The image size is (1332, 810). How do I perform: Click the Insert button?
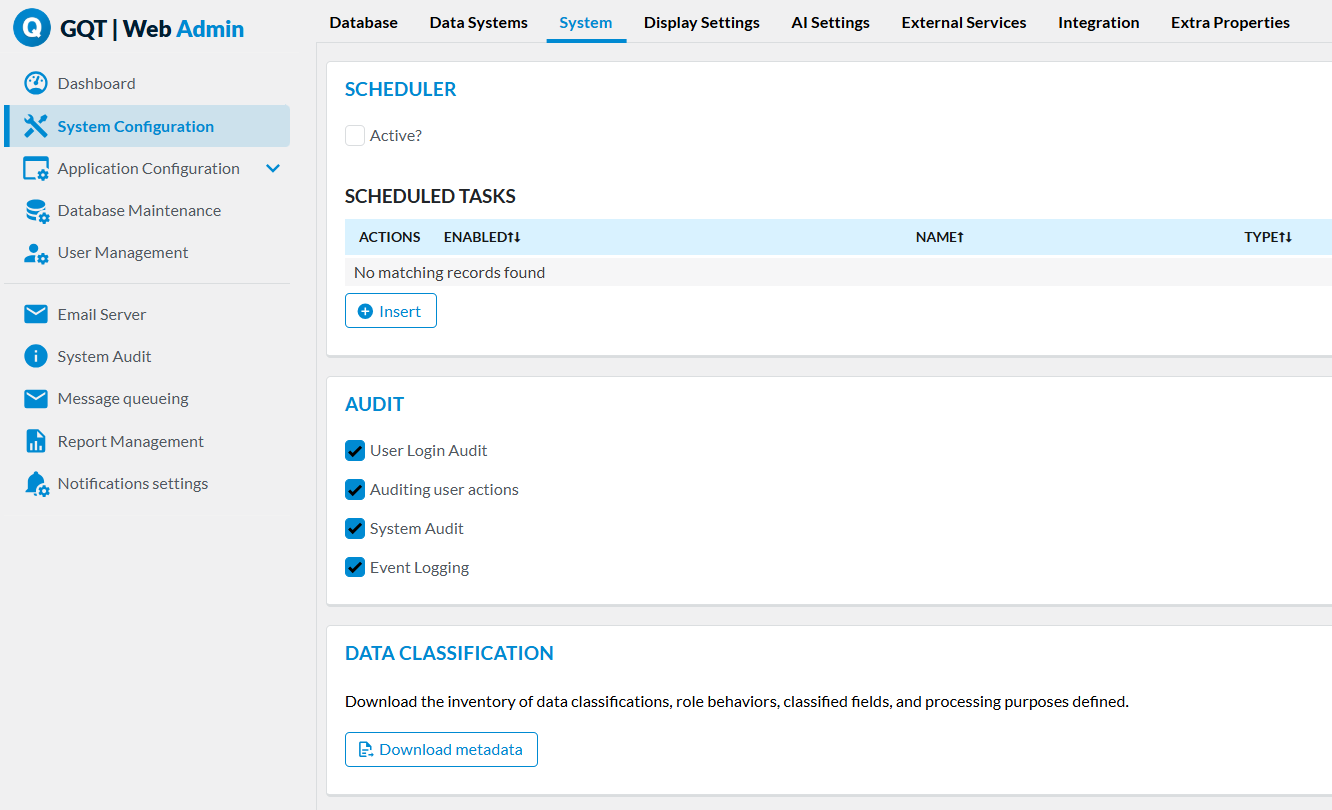[391, 311]
